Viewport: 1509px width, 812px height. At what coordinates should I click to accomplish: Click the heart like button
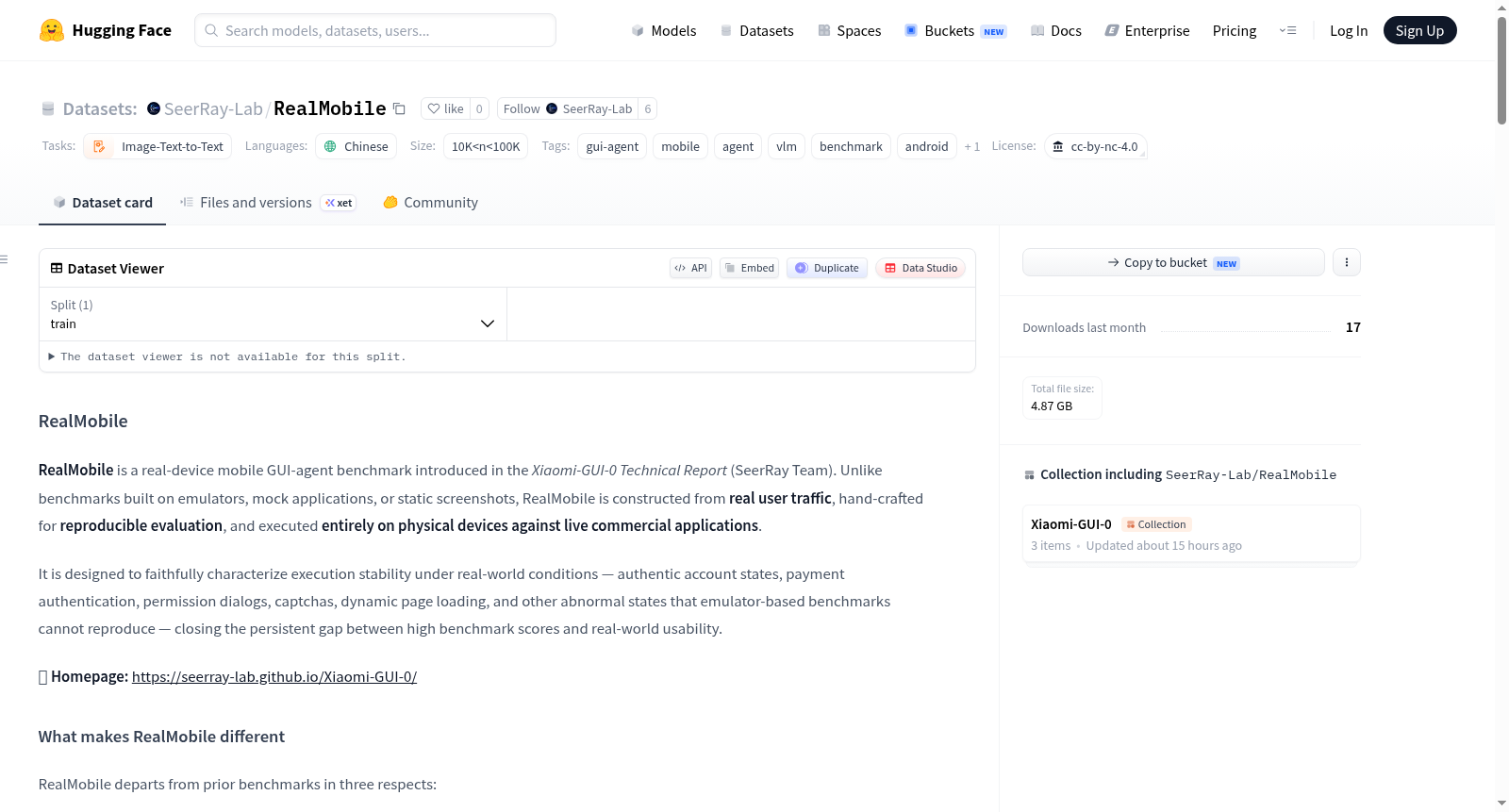click(x=445, y=109)
